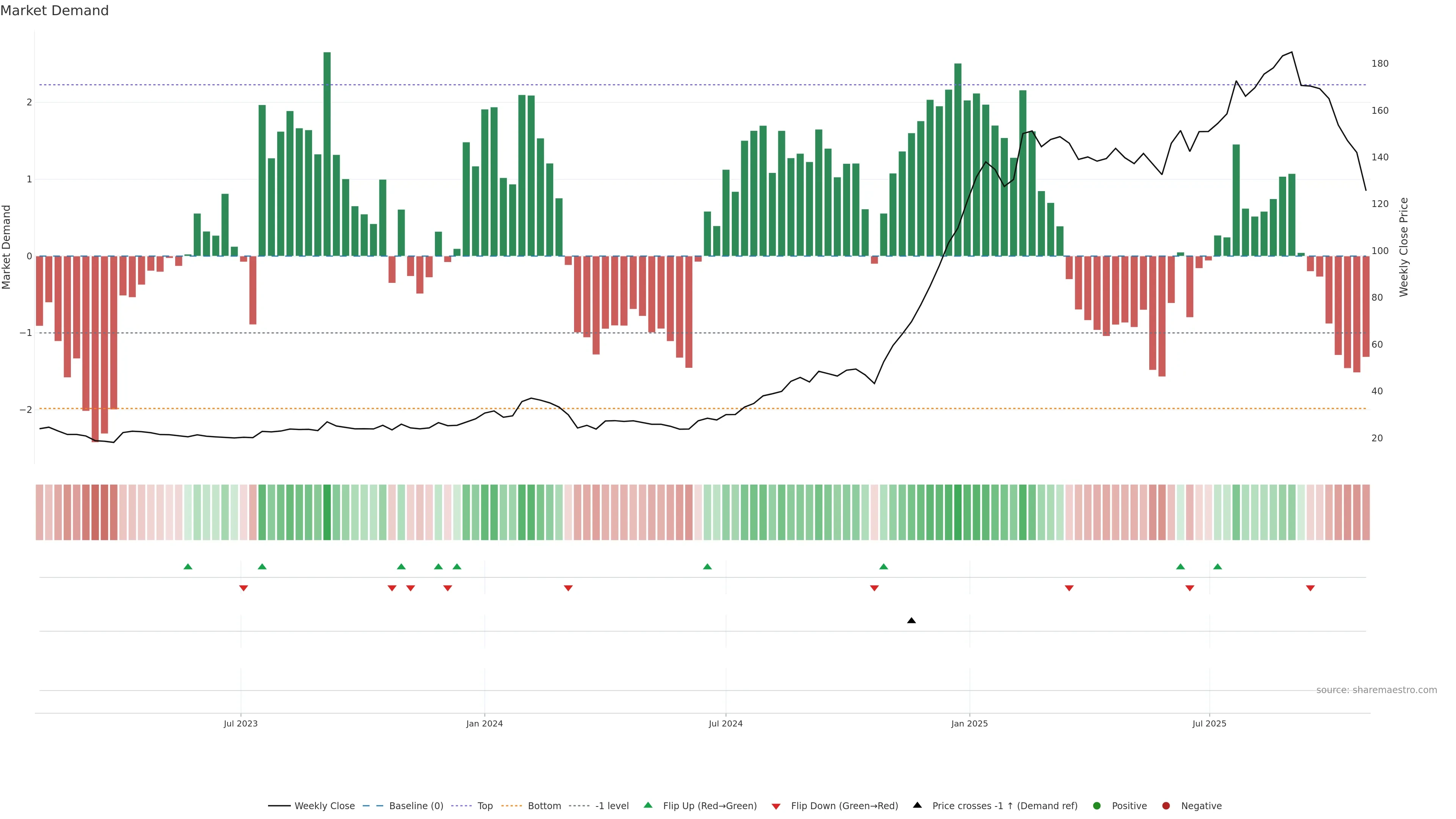Image resolution: width=1456 pixels, height=819 pixels.
Task: Click the Weekly Close Price axis title
Action: coord(1404,247)
